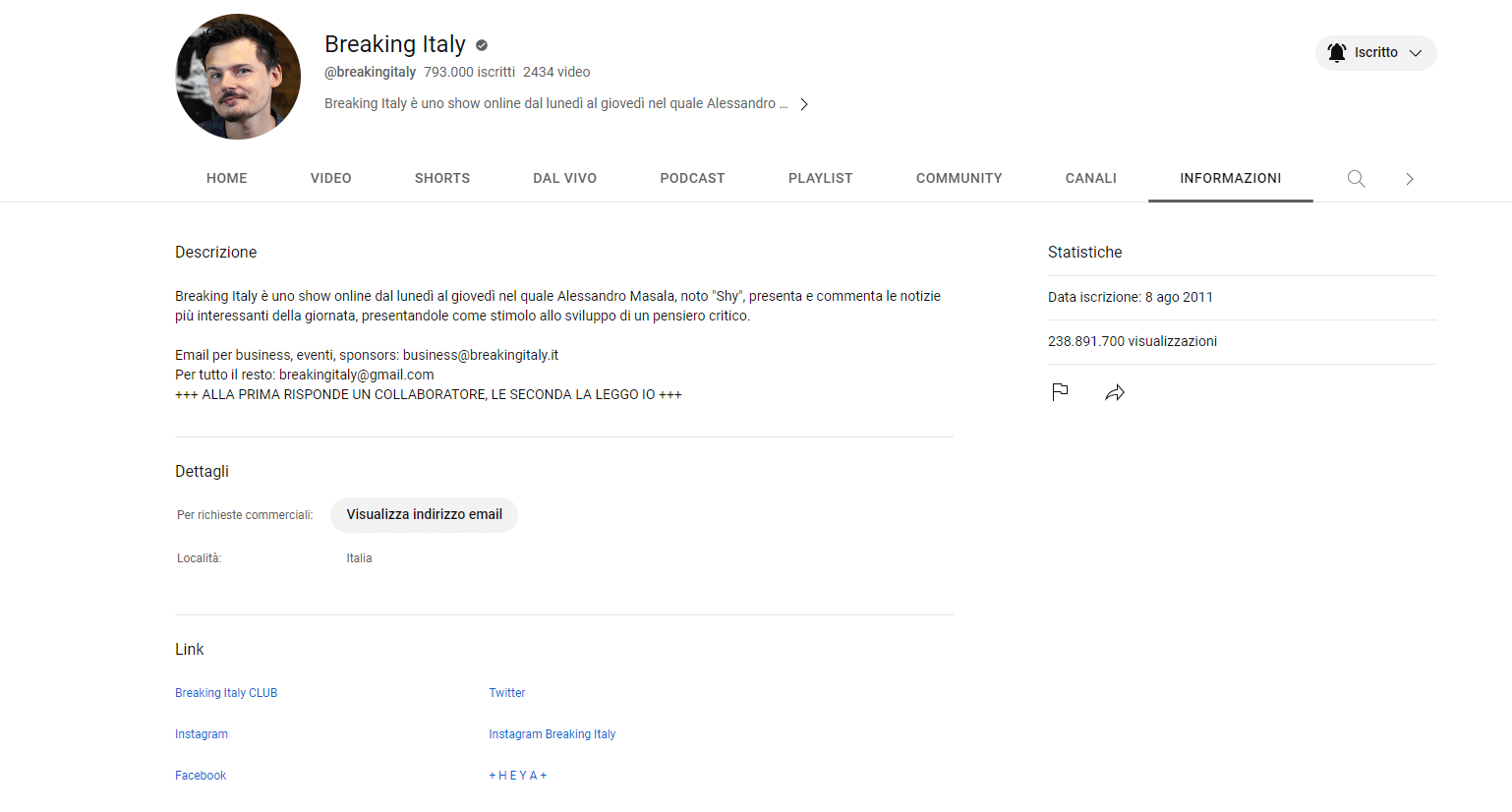This screenshot has width=1512, height=812.
Task: Expand the channel description chevron
Action: click(x=804, y=104)
